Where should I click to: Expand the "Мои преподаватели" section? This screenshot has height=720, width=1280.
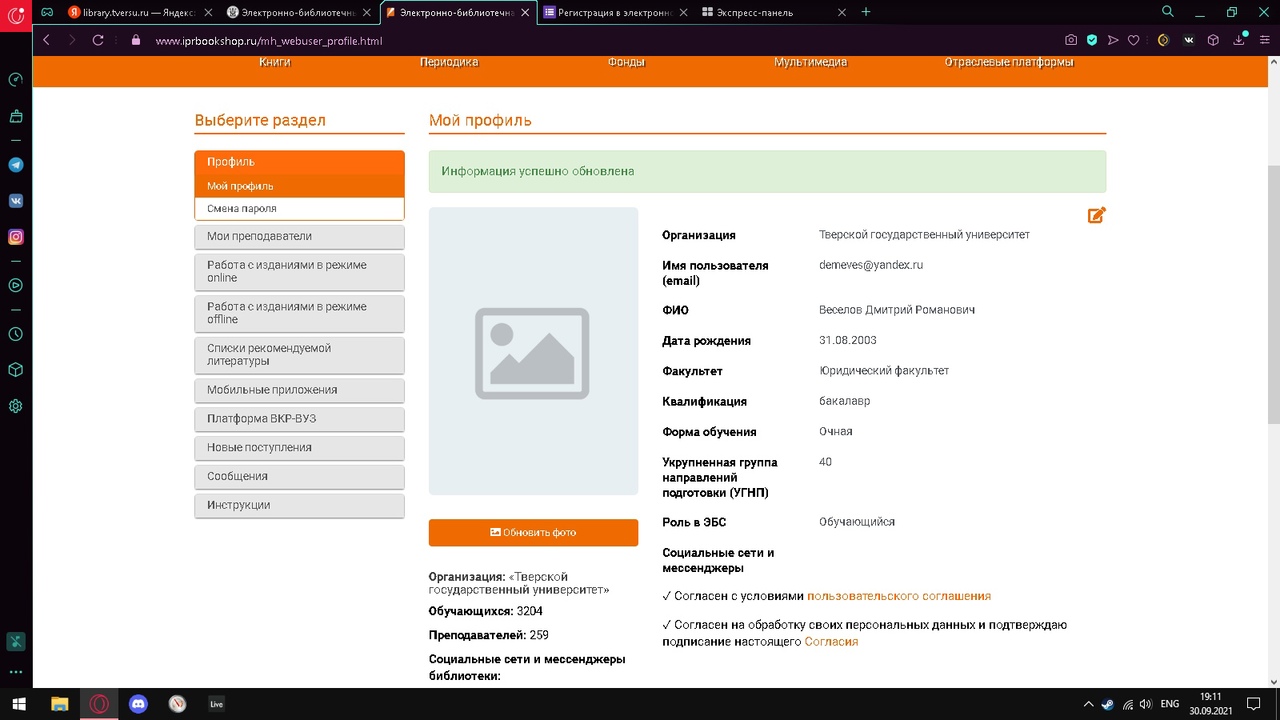[x=299, y=237]
